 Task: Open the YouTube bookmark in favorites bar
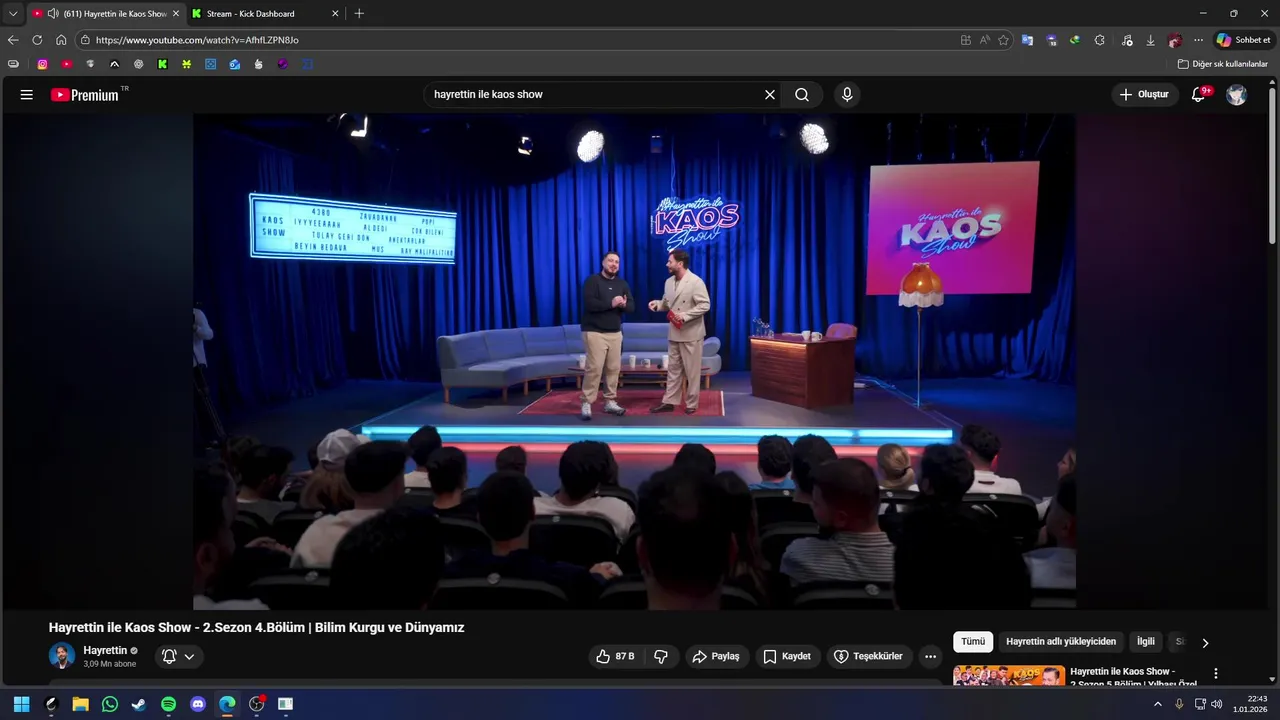(66, 64)
